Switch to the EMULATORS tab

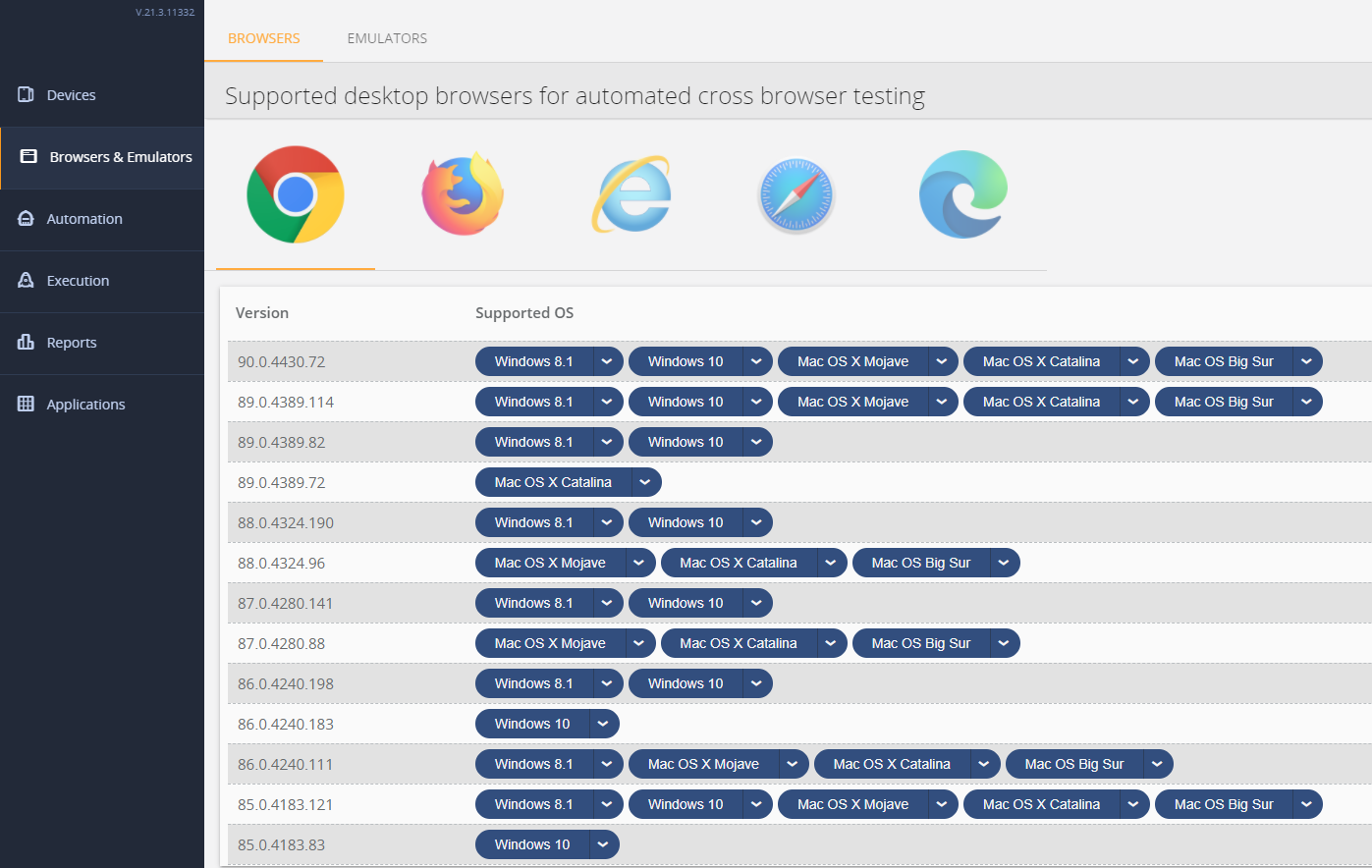click(x=387, y=38)
